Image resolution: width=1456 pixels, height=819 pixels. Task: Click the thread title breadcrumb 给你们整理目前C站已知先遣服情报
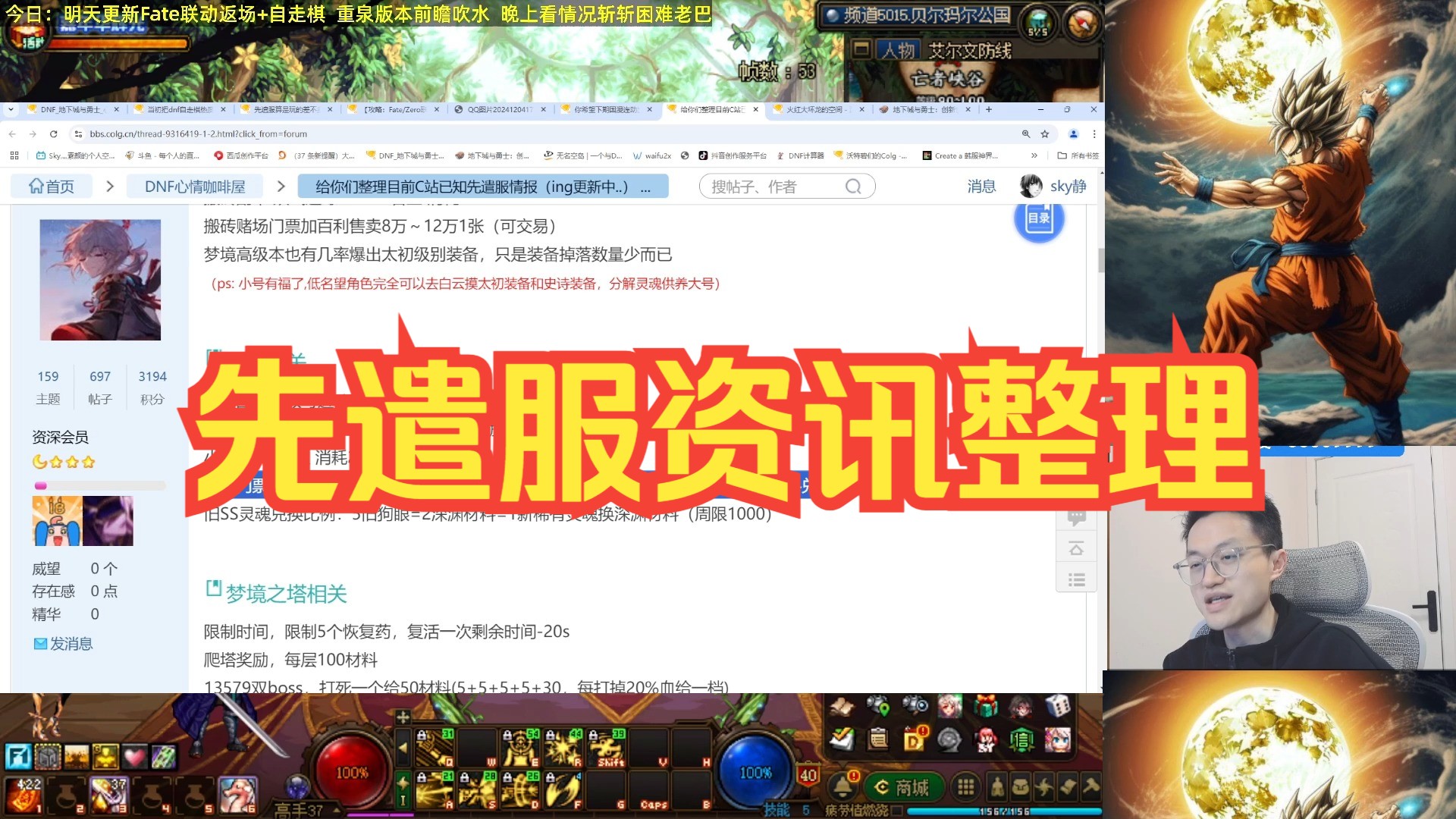click(x=483, y=187)
